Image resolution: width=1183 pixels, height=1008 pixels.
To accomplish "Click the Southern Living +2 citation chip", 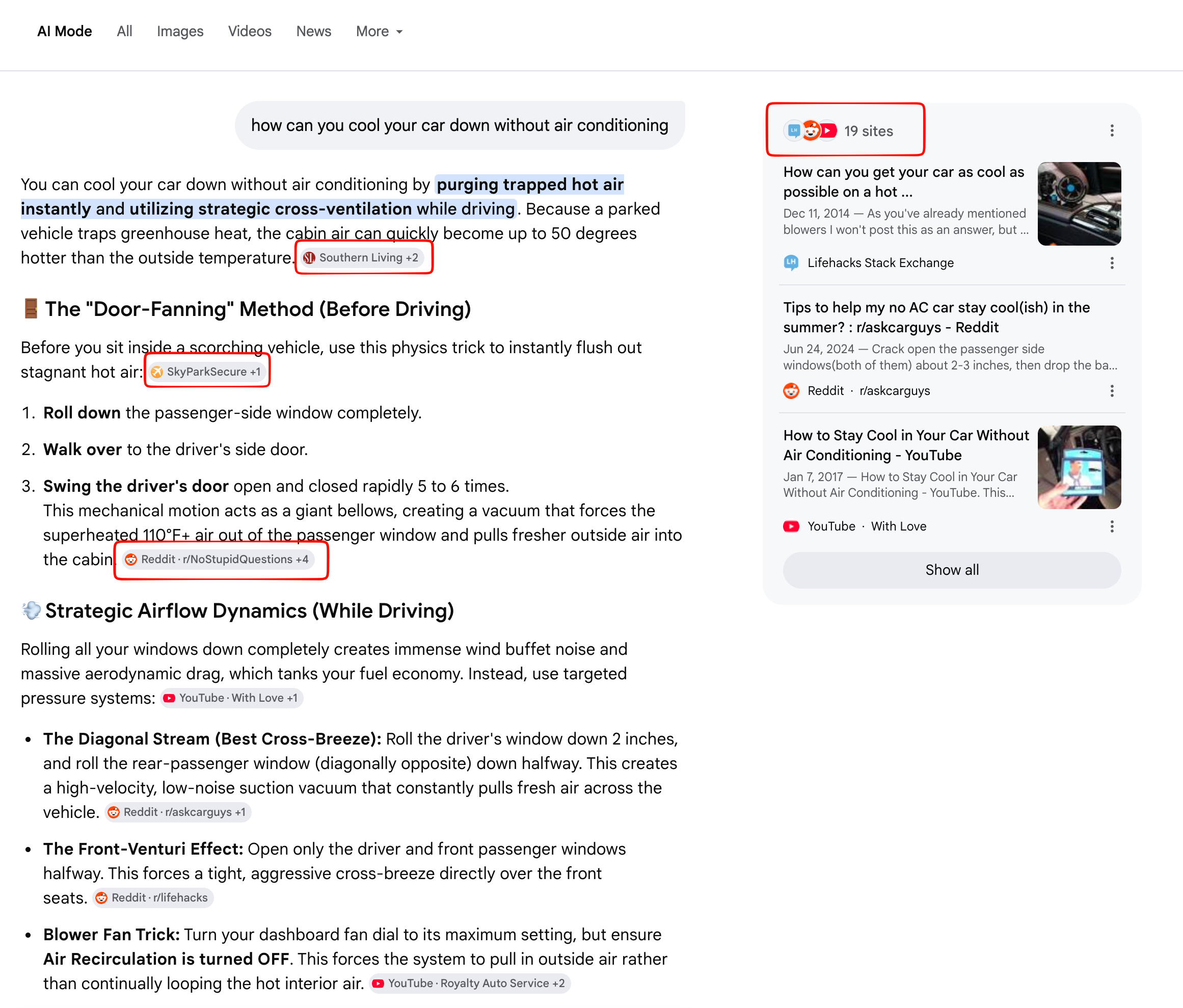I will (x=361, y=257).
